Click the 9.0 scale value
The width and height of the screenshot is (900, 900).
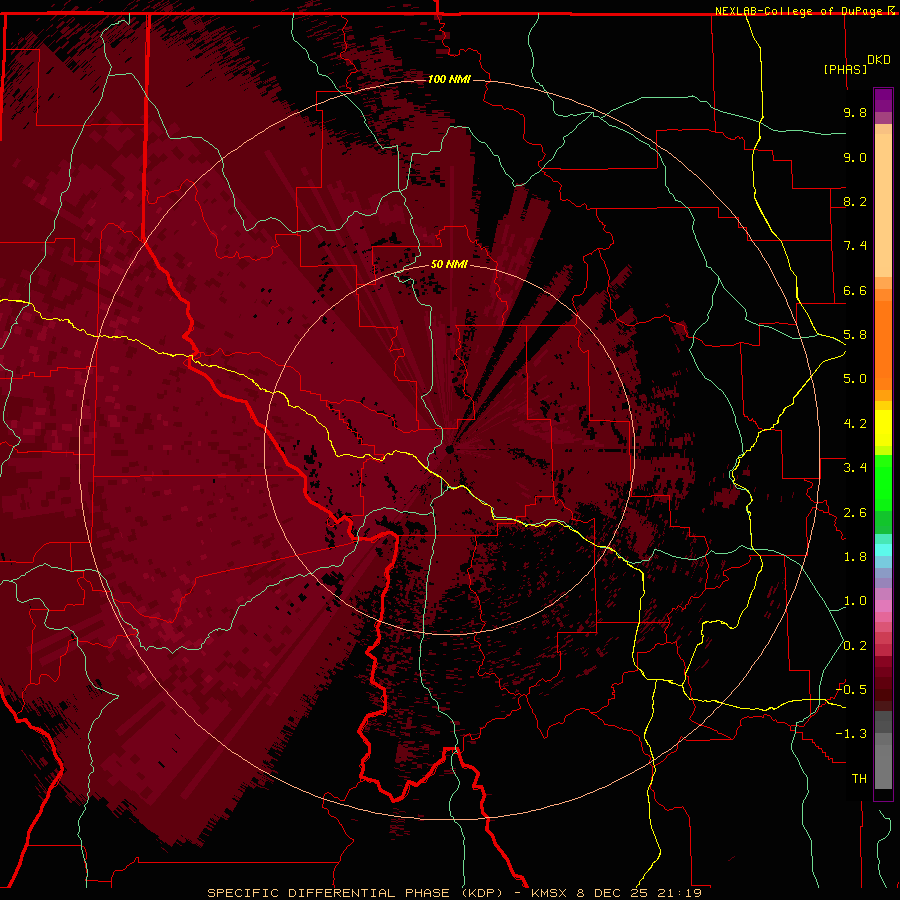pyautogui.click(x=855, y=157)
